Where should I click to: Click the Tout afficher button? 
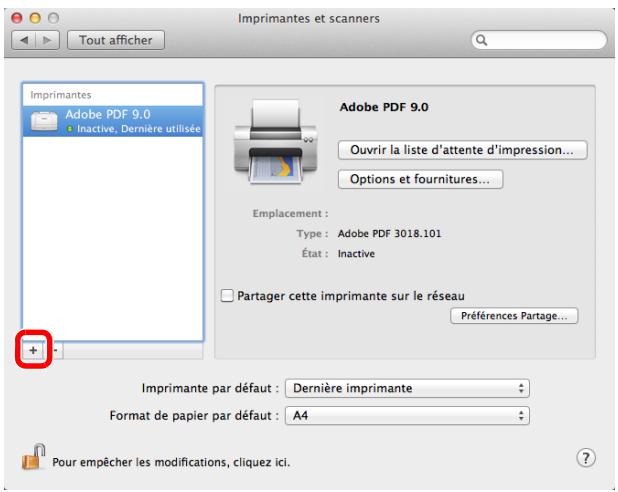click(x=116, y=40)
